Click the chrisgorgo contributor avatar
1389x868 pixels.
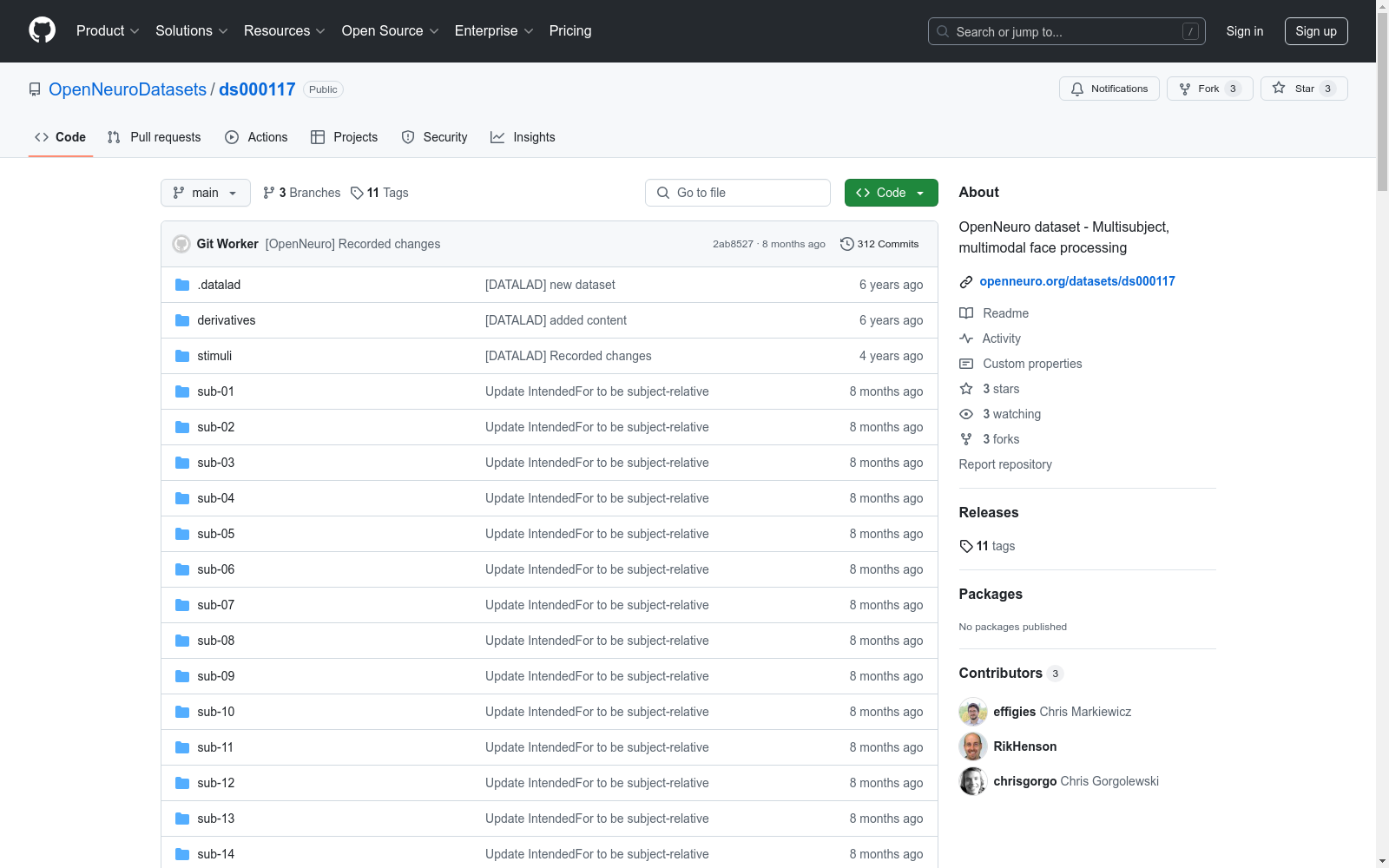point(973,781)
